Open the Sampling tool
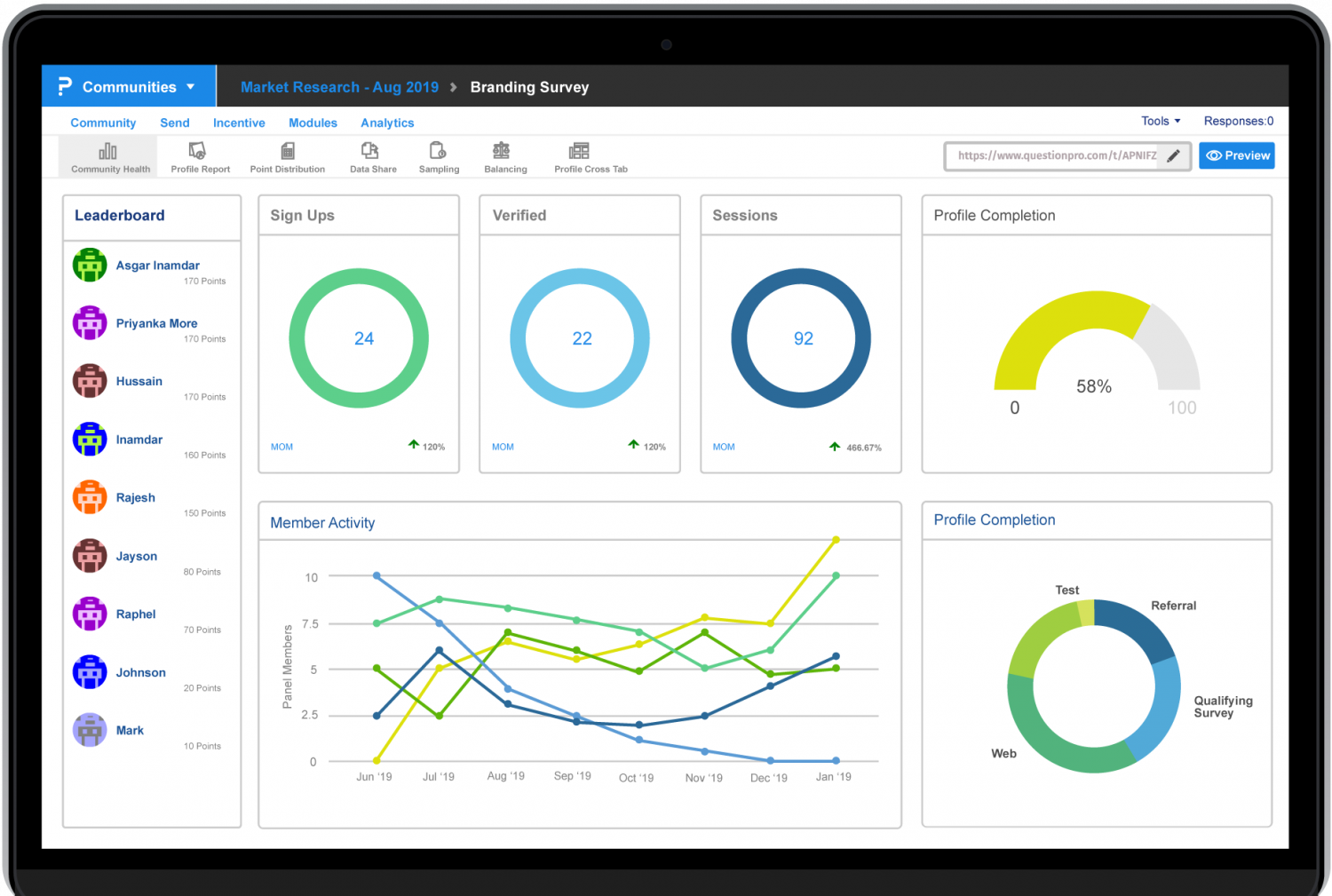 438,156
